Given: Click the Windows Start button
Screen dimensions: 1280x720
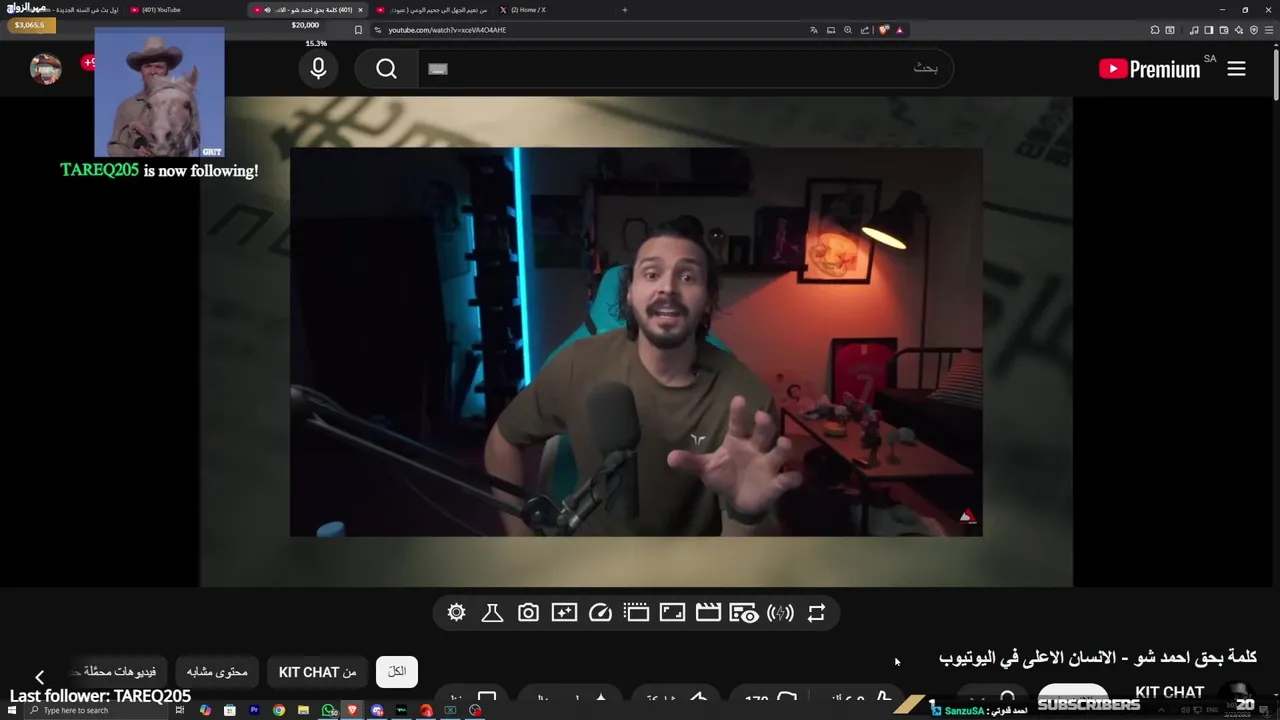Looking at the screenshot, I should click(x=10, y=710).
